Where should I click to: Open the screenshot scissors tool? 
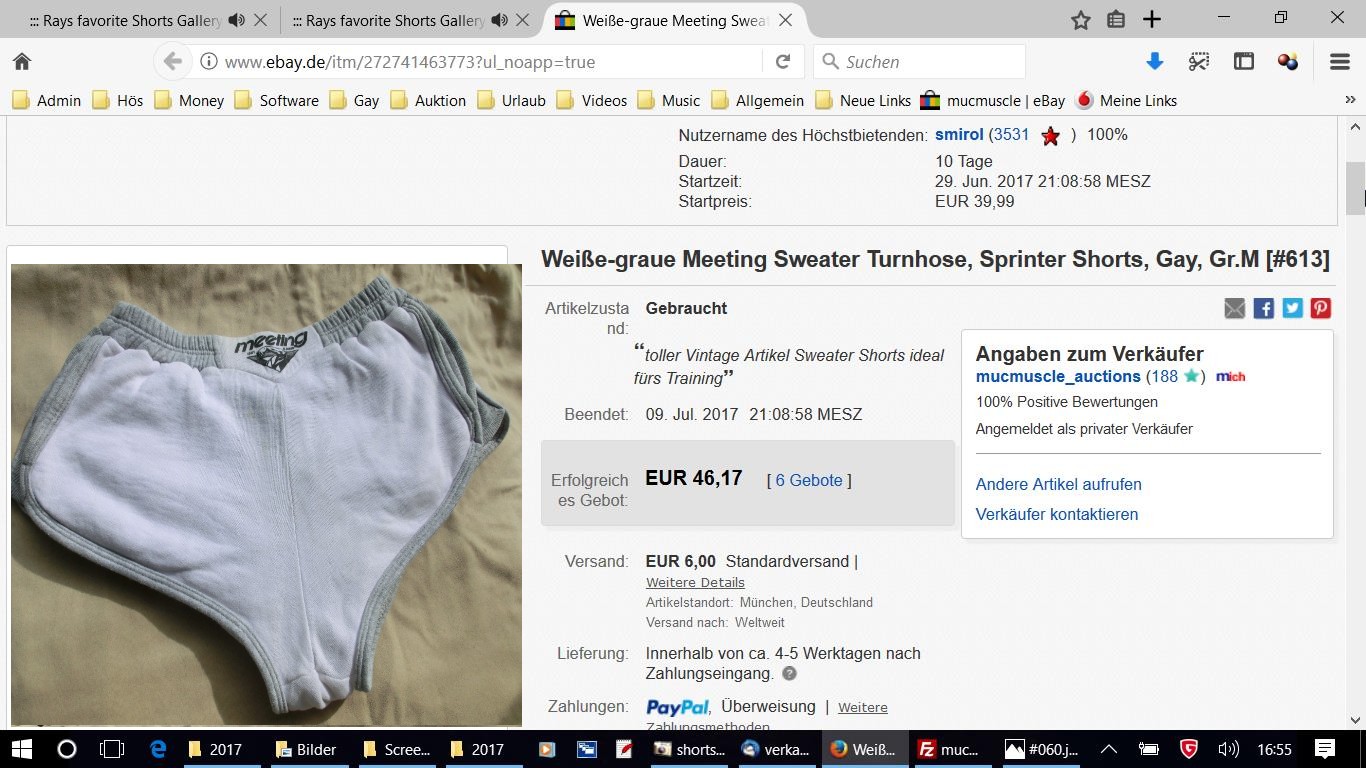tap(1198, 62)
